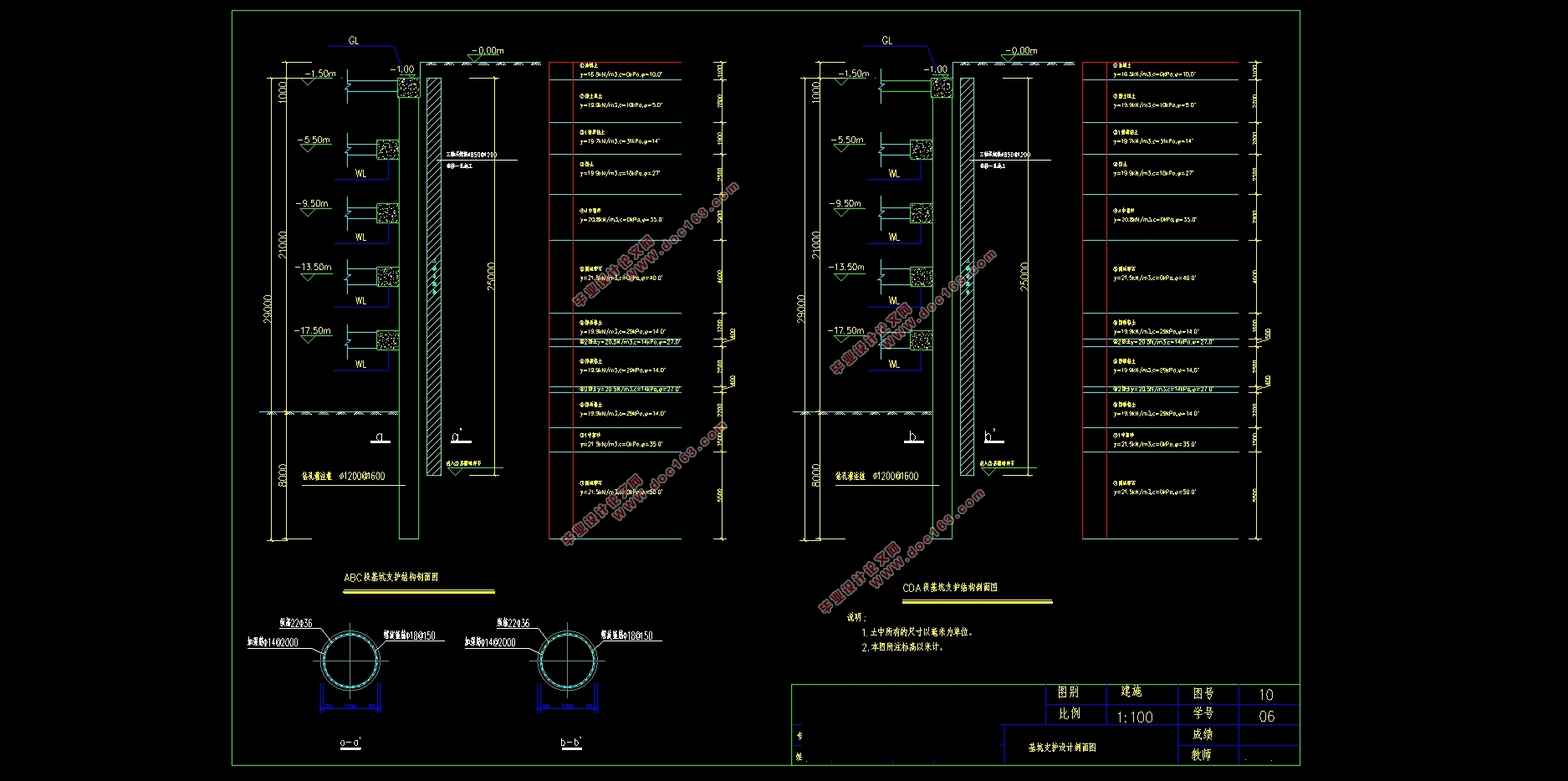This screenshot has height=781, width=1568.
Task: Click '-0.00m' elevation in CDA drawing
Action: pos(1021,51)
